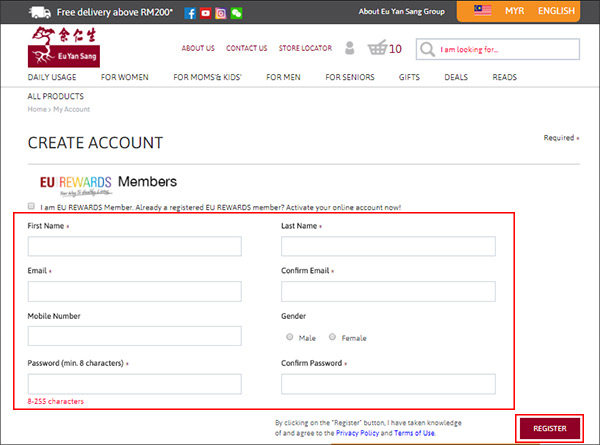Open the READS menu

505,77
